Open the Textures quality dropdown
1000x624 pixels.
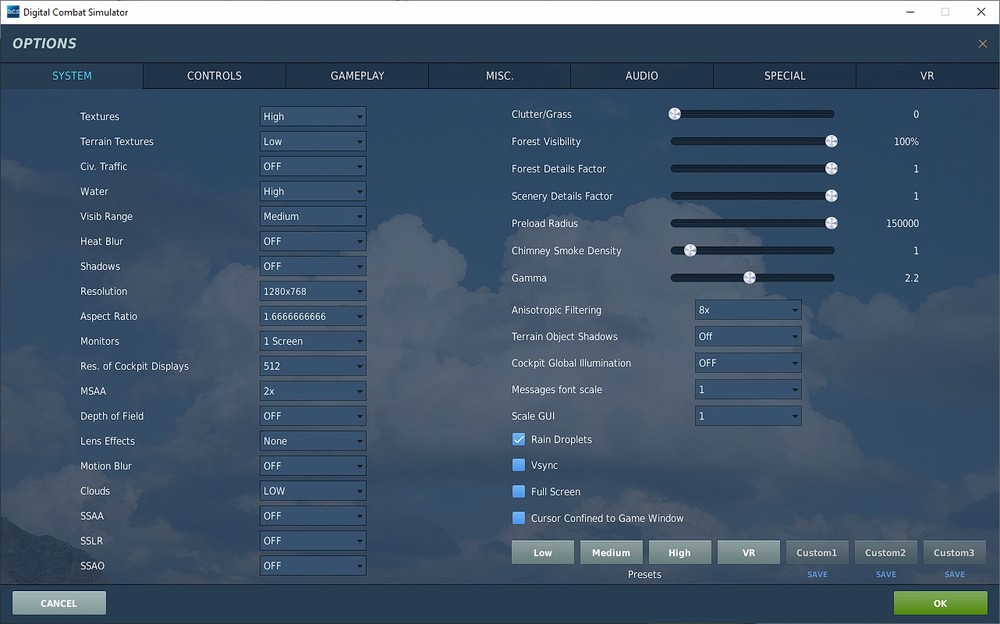pos(312,116)
